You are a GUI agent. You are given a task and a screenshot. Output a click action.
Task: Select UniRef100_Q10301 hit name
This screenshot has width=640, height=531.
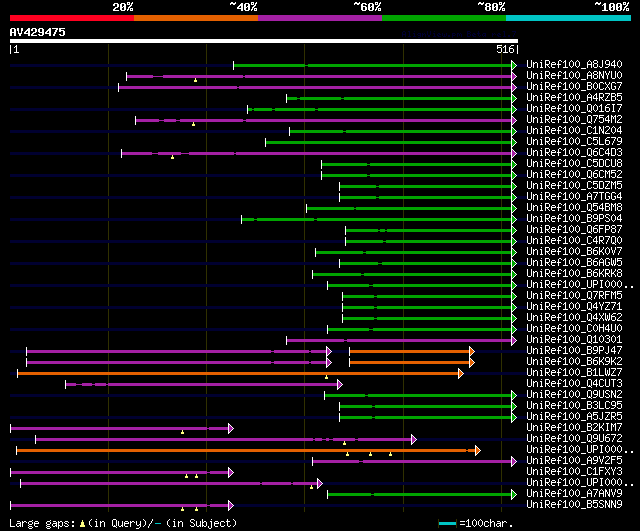(574, 340)
